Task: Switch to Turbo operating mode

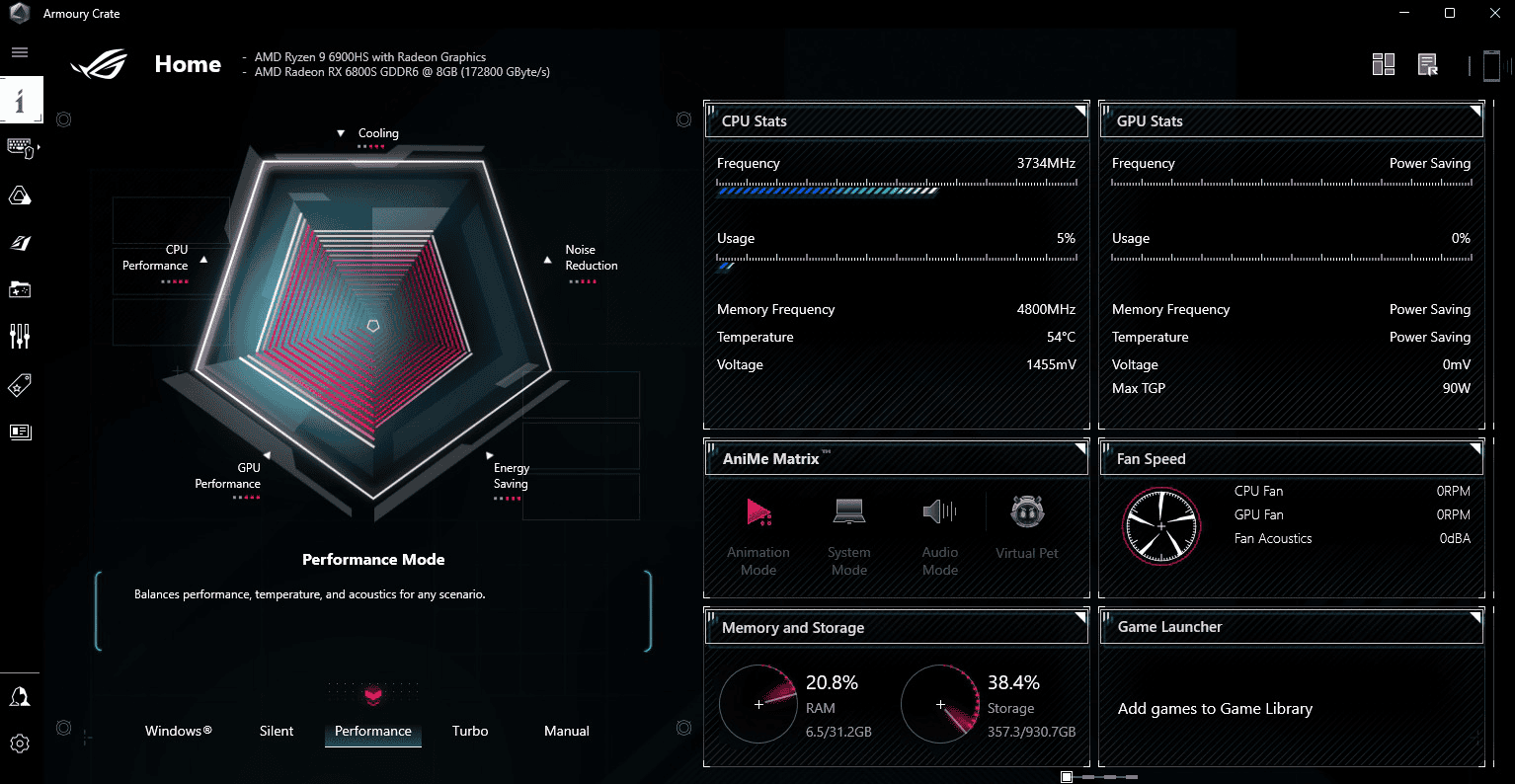Action: tap(470, 731)
